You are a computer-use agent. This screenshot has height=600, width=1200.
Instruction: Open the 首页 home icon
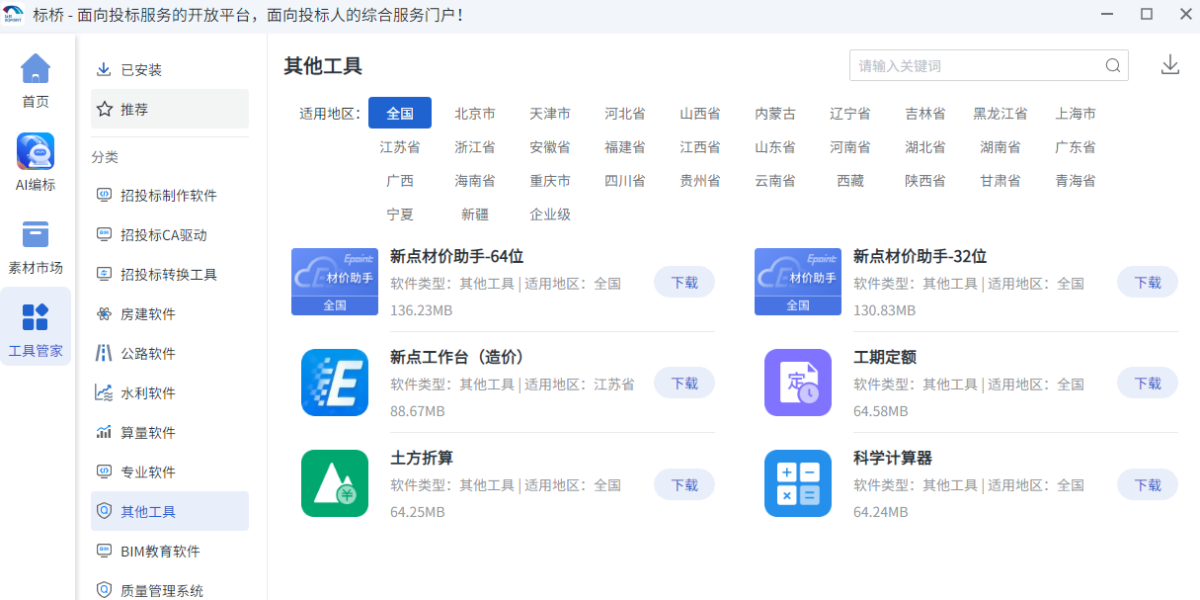35,70
